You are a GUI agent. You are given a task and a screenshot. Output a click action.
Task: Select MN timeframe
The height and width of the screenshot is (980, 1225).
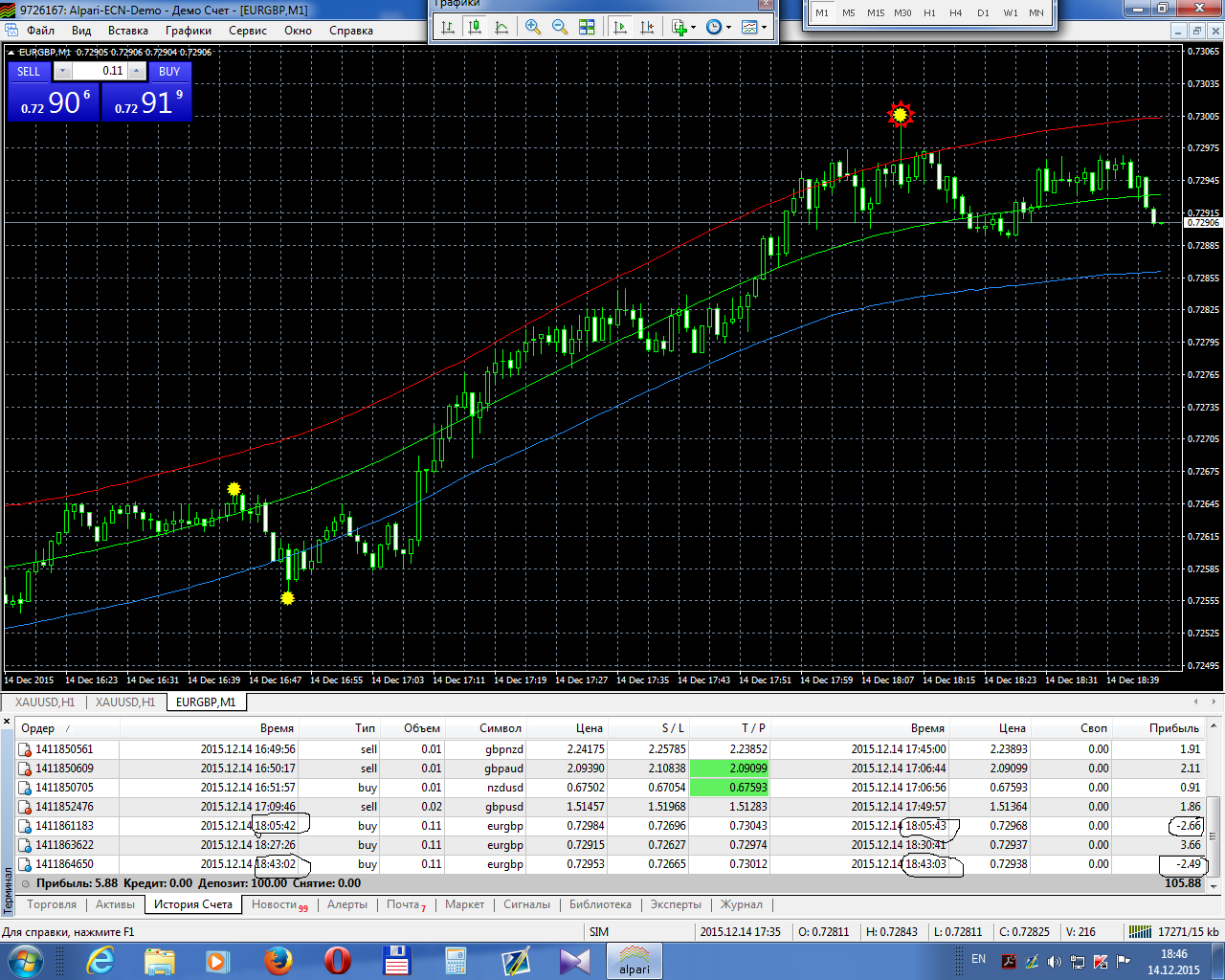tap(1036, 13)
